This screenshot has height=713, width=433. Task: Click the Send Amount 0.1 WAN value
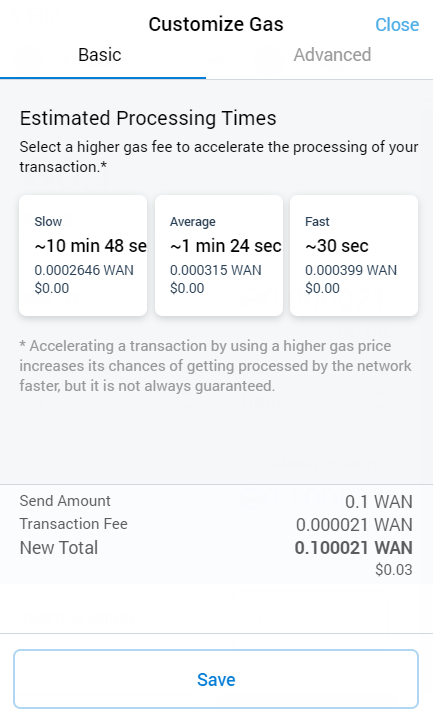tap(378, 502)
